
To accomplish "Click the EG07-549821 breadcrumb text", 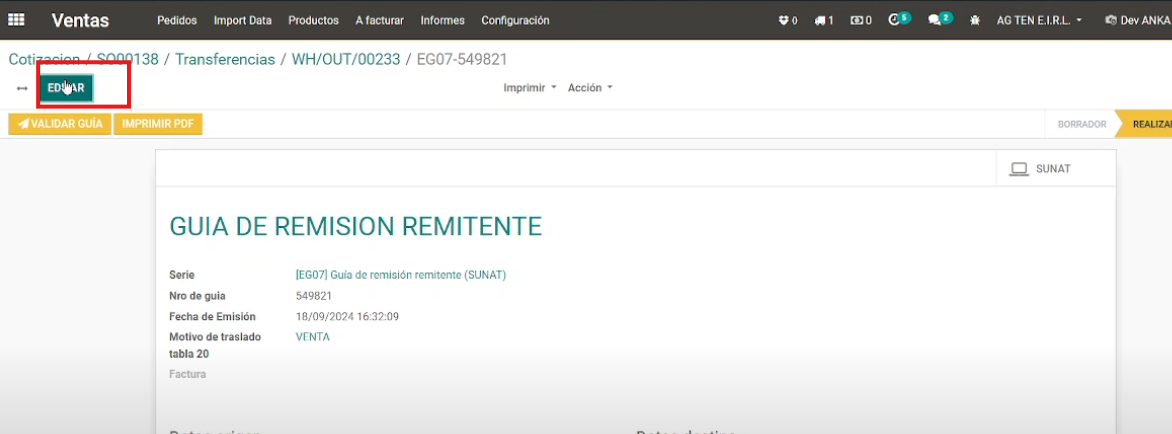I will 462,59.
